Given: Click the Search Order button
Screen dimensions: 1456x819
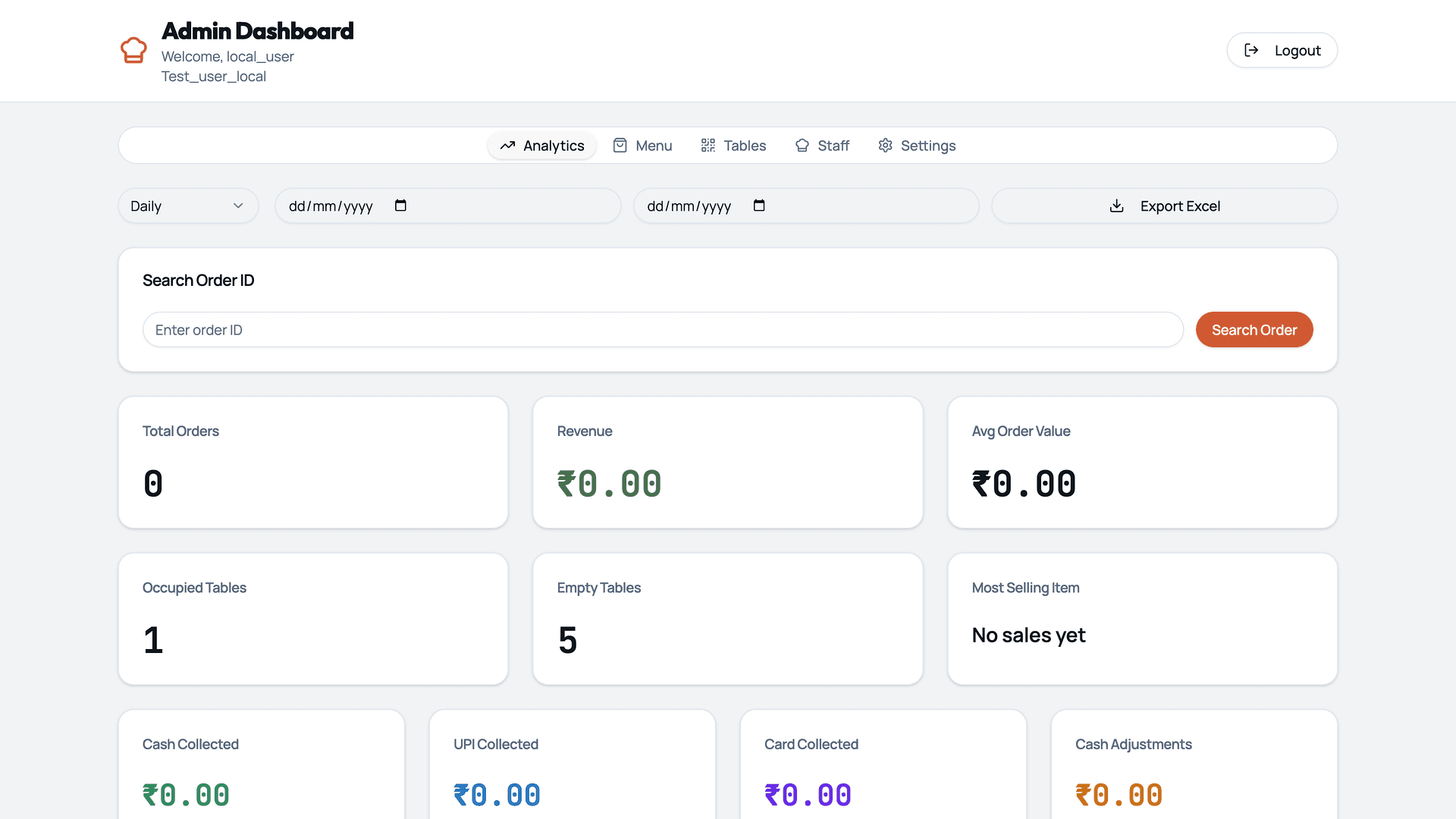Looking at the screenshot, I should 1254,330.
